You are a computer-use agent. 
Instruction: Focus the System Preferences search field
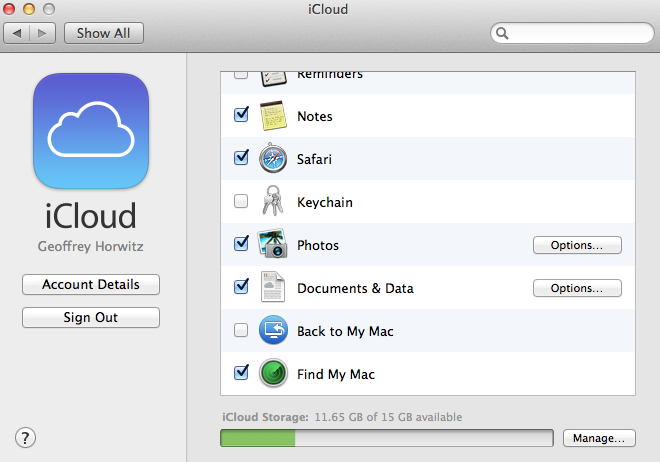[x=572, y=33]
